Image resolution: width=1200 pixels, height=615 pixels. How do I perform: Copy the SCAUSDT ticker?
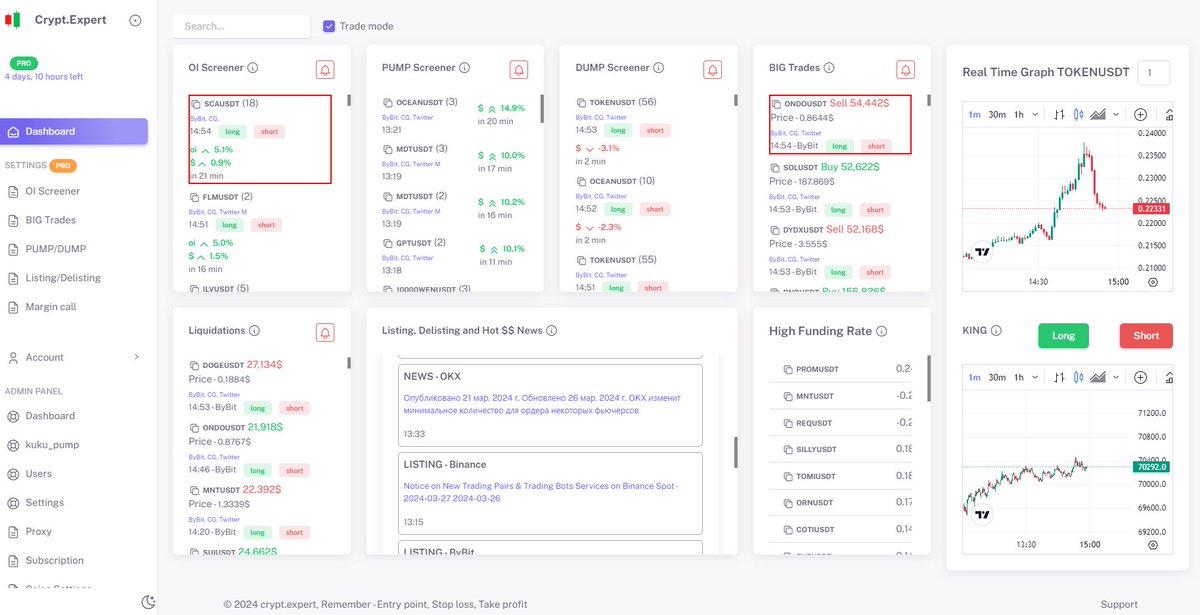click(x=196, y=104)
